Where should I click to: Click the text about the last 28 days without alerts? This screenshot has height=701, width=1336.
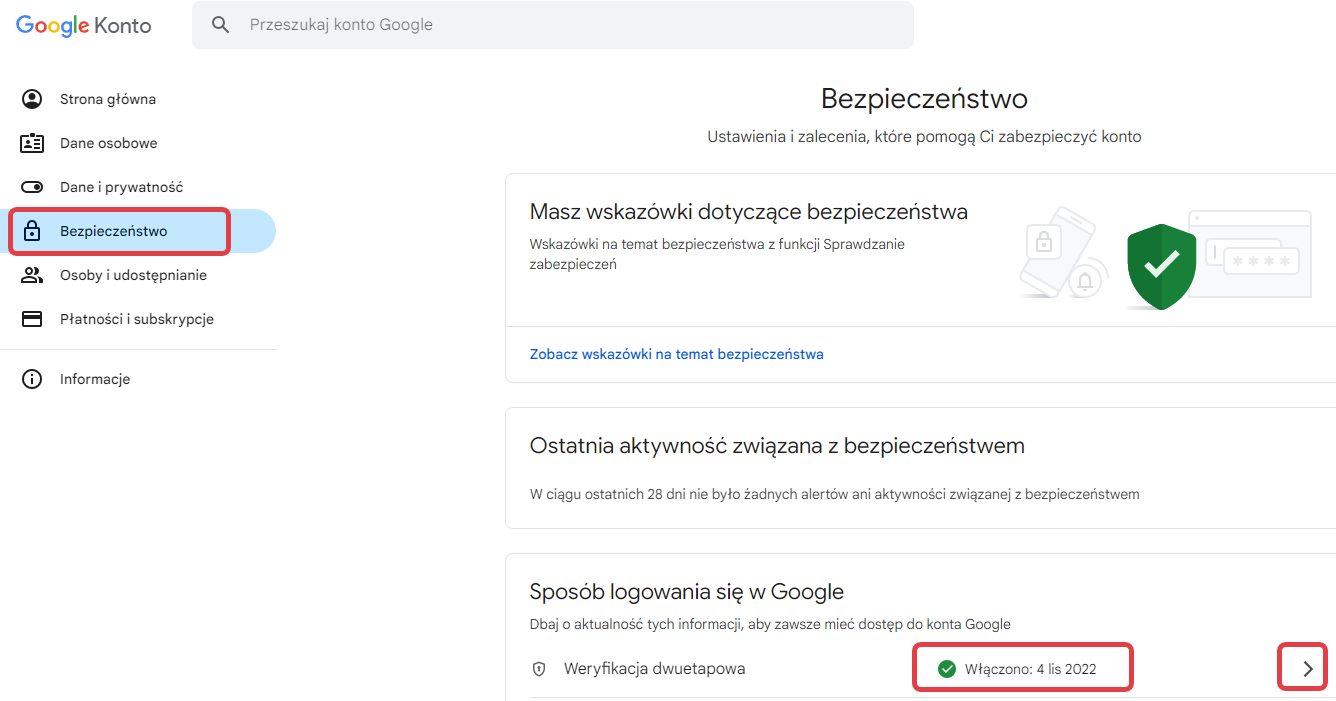coord(834,494)
